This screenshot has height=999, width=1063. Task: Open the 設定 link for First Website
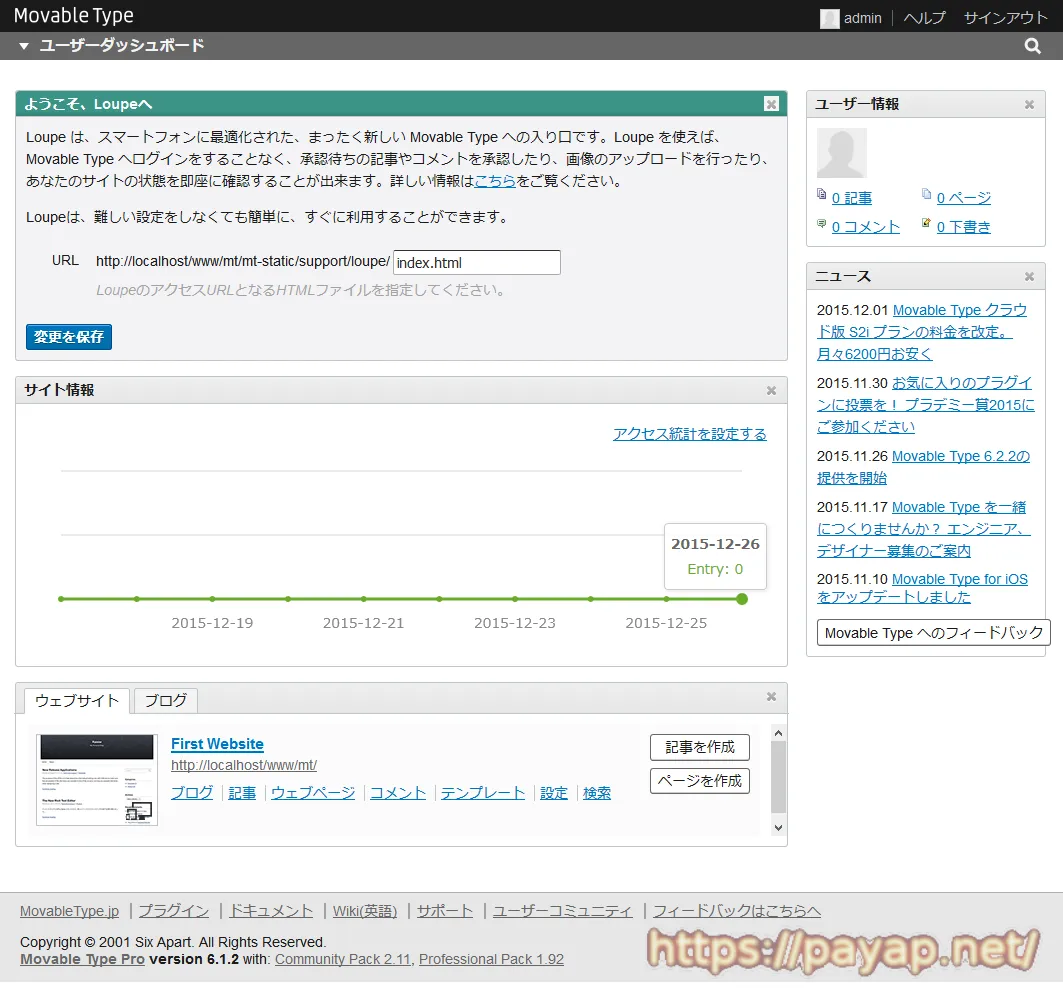tap(554, 793)
